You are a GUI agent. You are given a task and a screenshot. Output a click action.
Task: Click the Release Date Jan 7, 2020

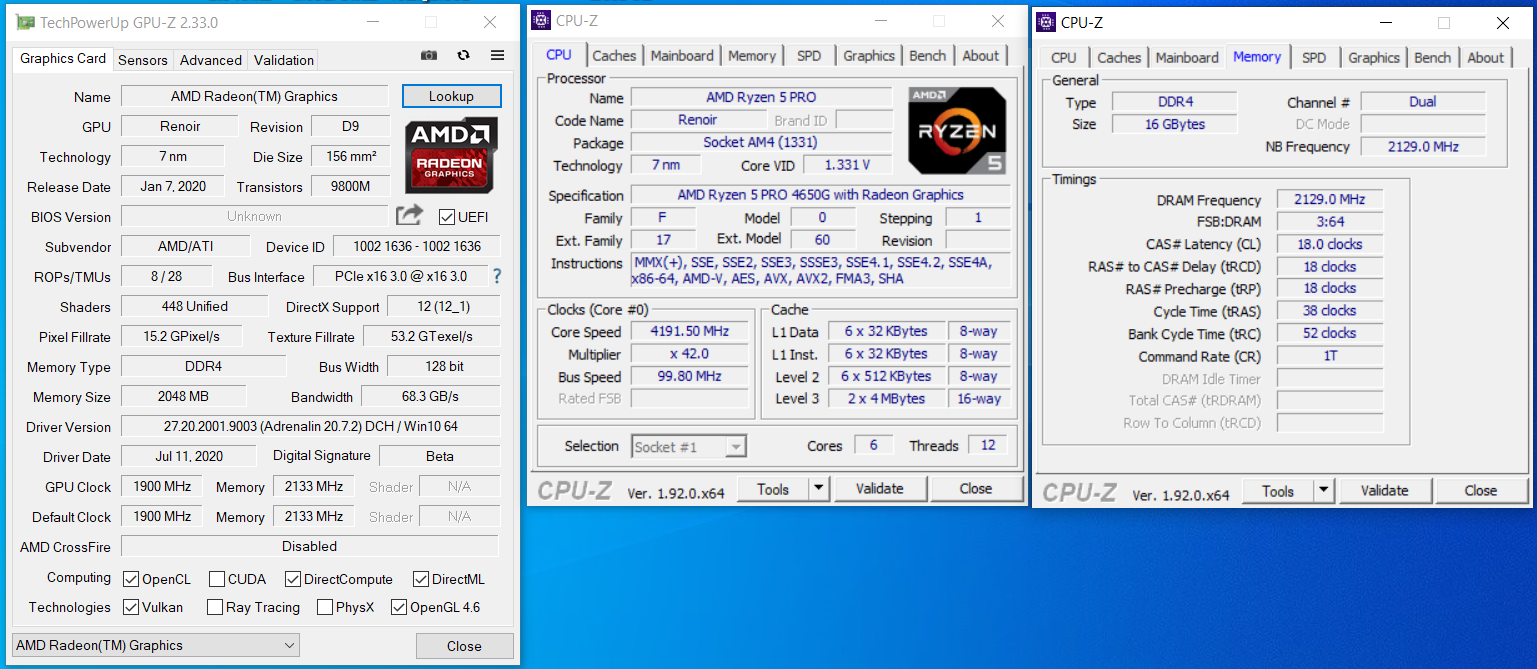click(174, 186)
